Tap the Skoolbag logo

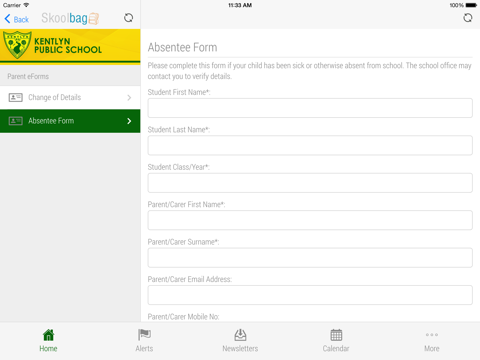coord(70,18)
